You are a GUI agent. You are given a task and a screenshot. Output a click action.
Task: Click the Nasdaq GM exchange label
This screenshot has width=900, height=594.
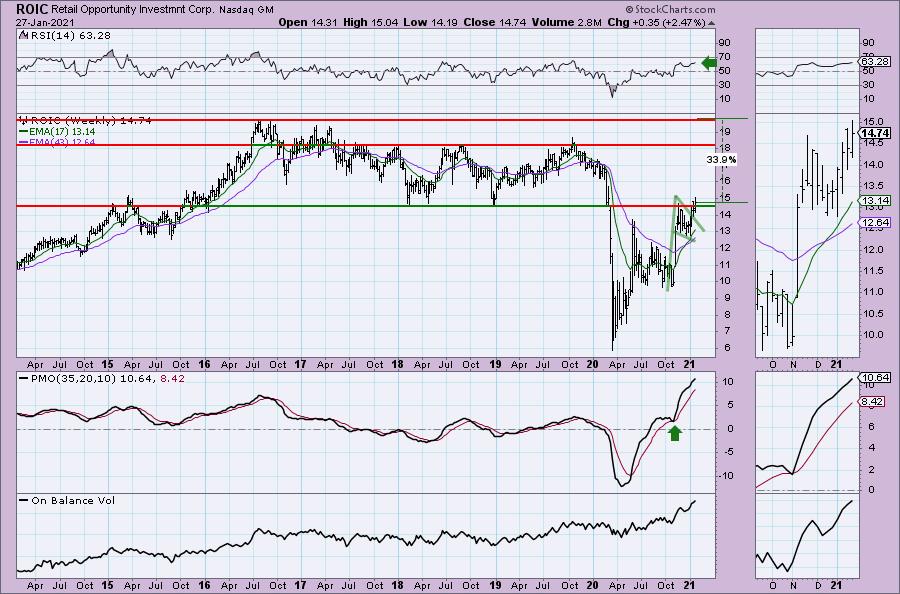(246, 10)
